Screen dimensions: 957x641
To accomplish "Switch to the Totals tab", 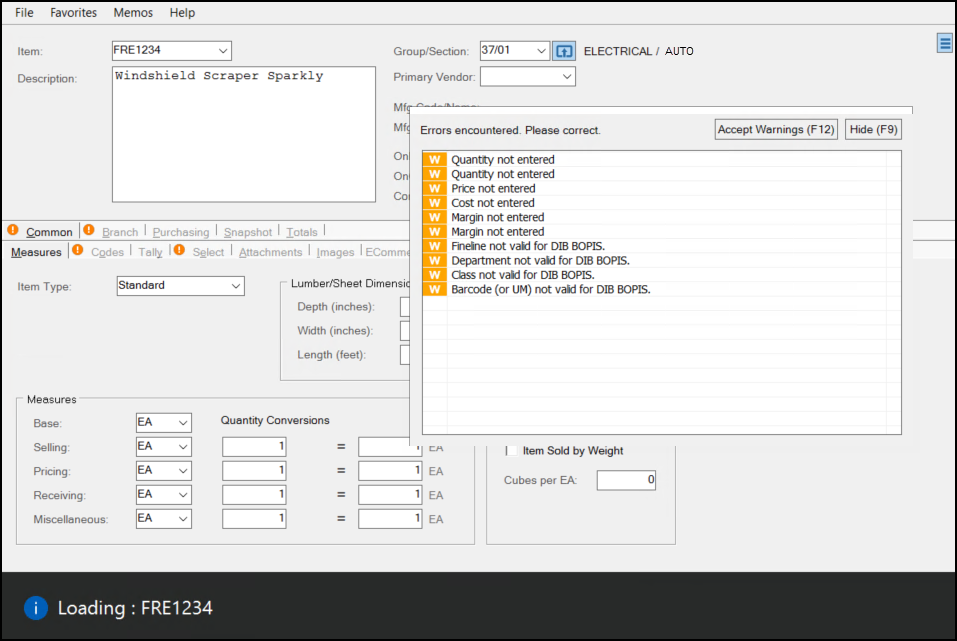I will 302,232.
